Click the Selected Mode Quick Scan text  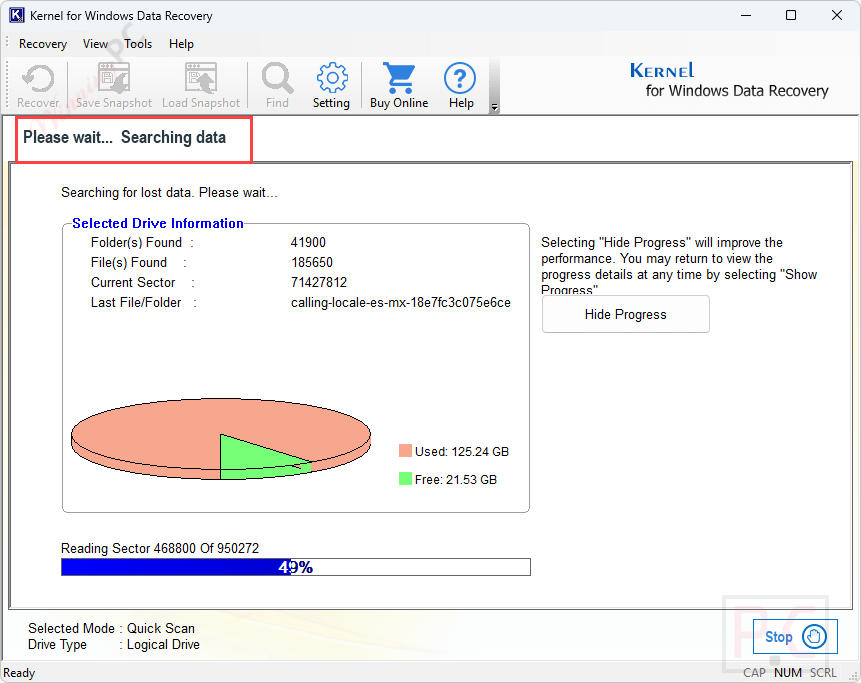point(111,628)
